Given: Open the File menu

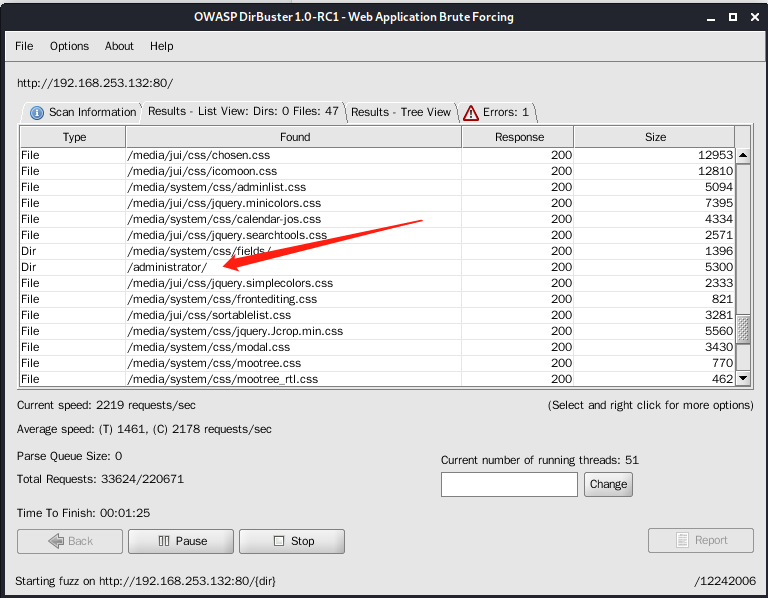Looking at the screenshot, I should [x=24, y=46].
